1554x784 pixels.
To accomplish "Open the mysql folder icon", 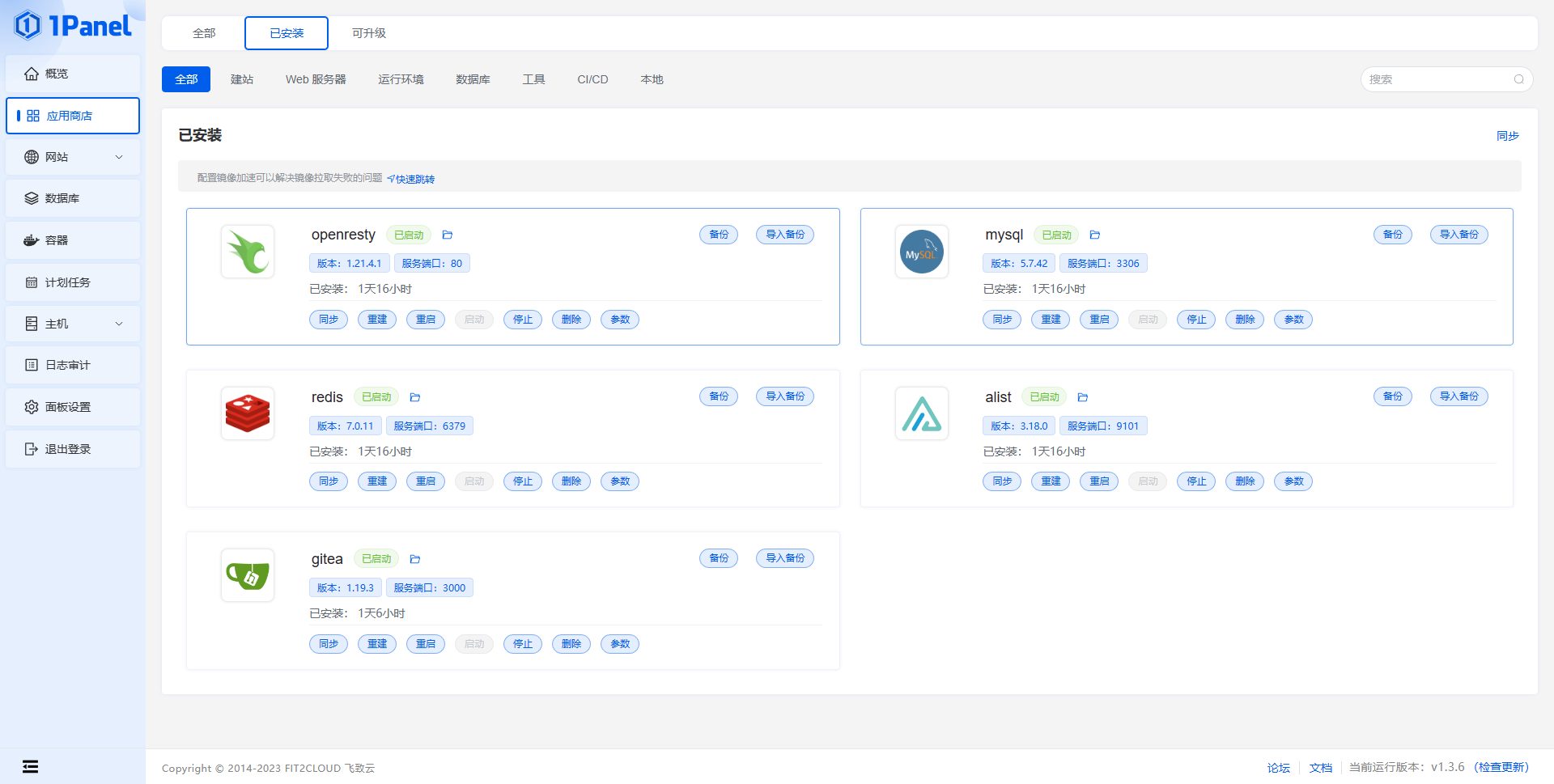I will pyautogui.click(x=1095, y=235).
